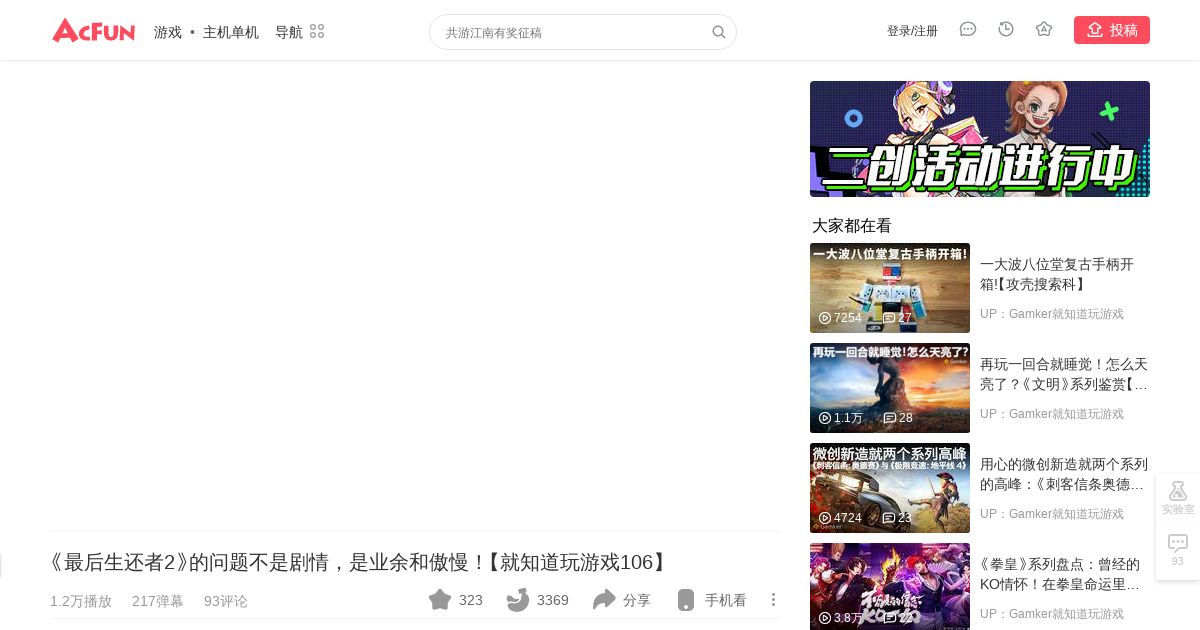Click the 93评论 comments count
Image resolution: width=1200 pixels, height=630 pixels.
[x=226, y=601]
